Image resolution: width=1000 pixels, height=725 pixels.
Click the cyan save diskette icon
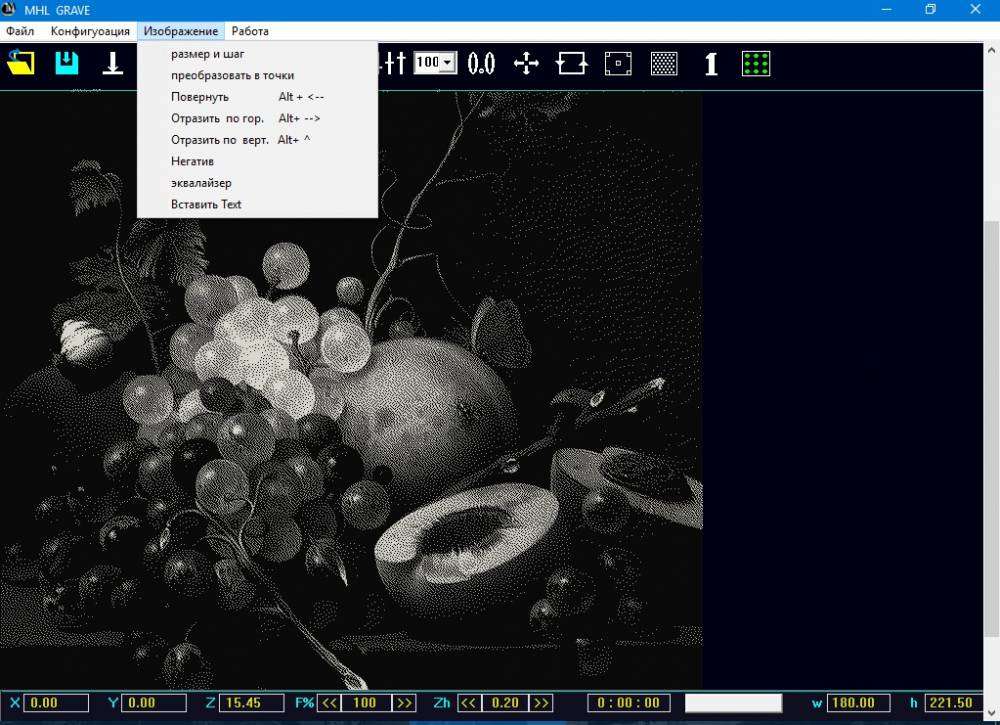[67, 63]
